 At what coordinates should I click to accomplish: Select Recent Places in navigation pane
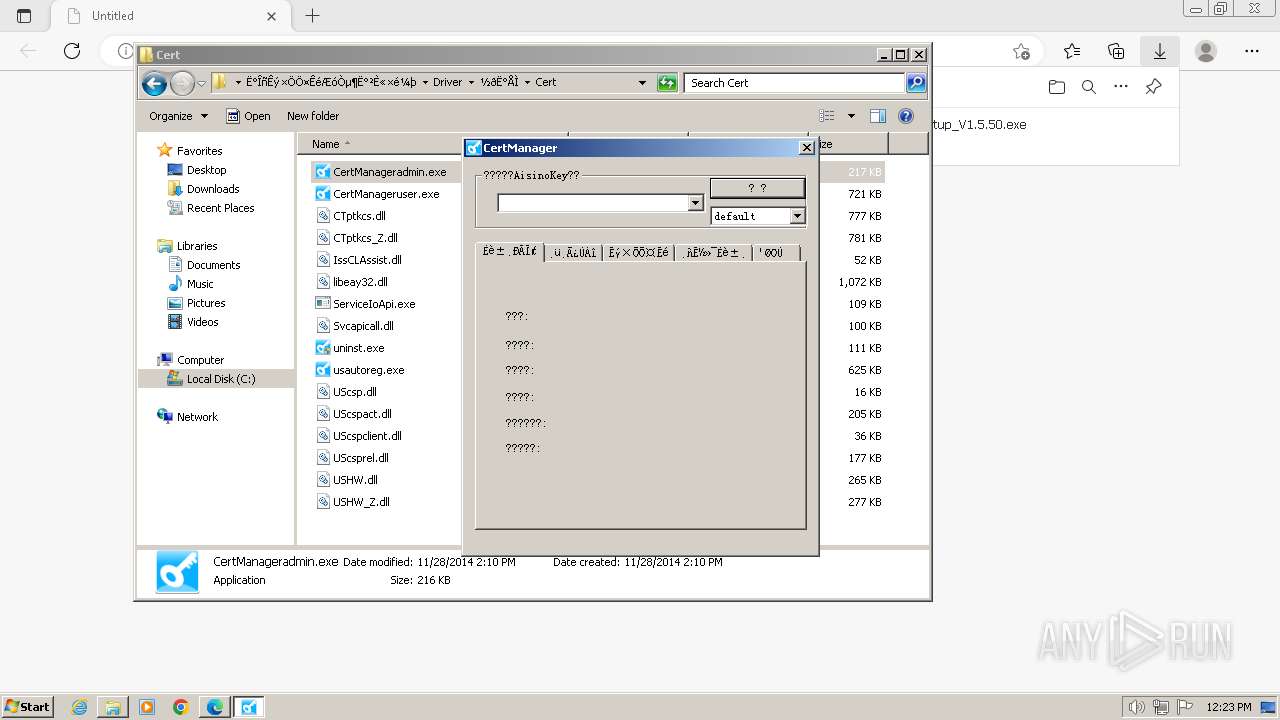click(x=220, y=208)
